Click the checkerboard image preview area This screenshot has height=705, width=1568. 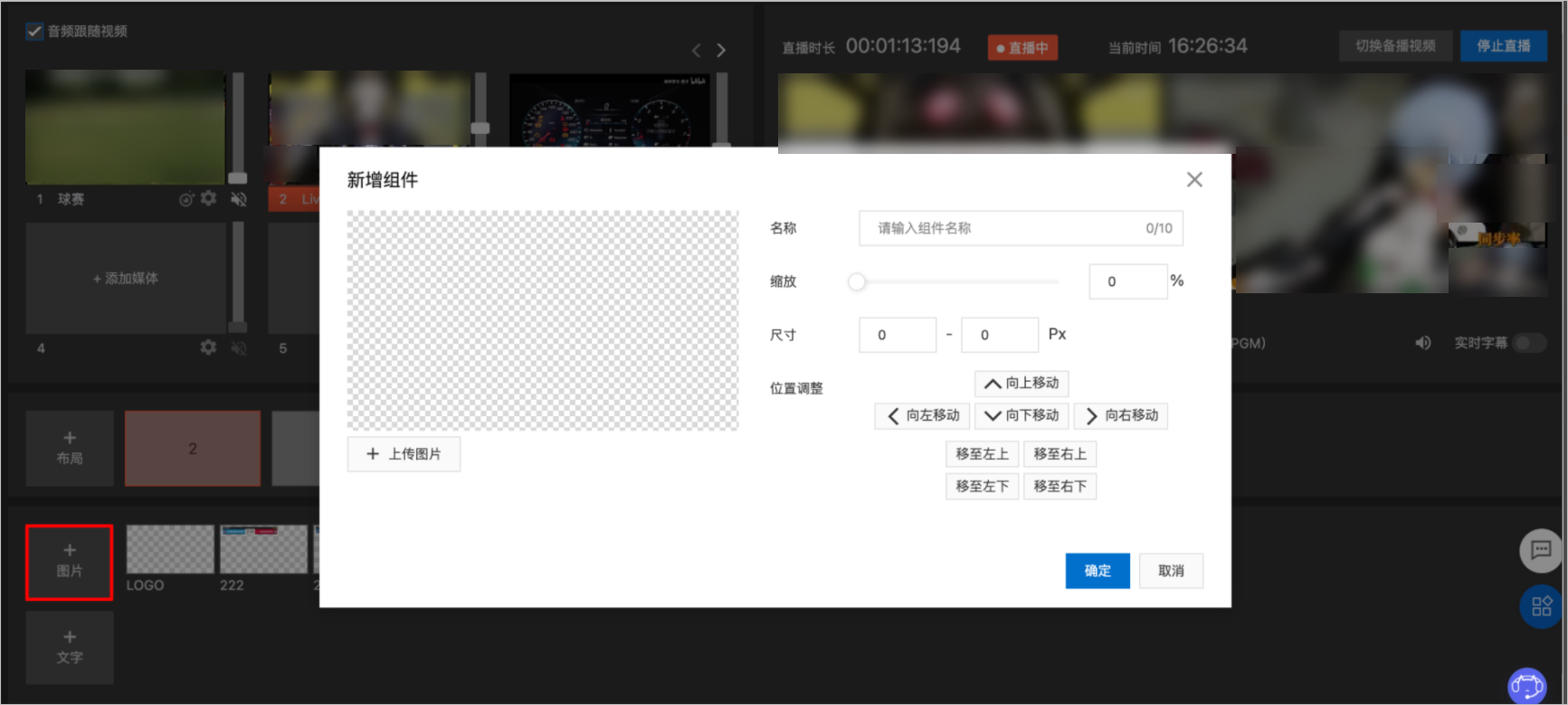(543, 320)
